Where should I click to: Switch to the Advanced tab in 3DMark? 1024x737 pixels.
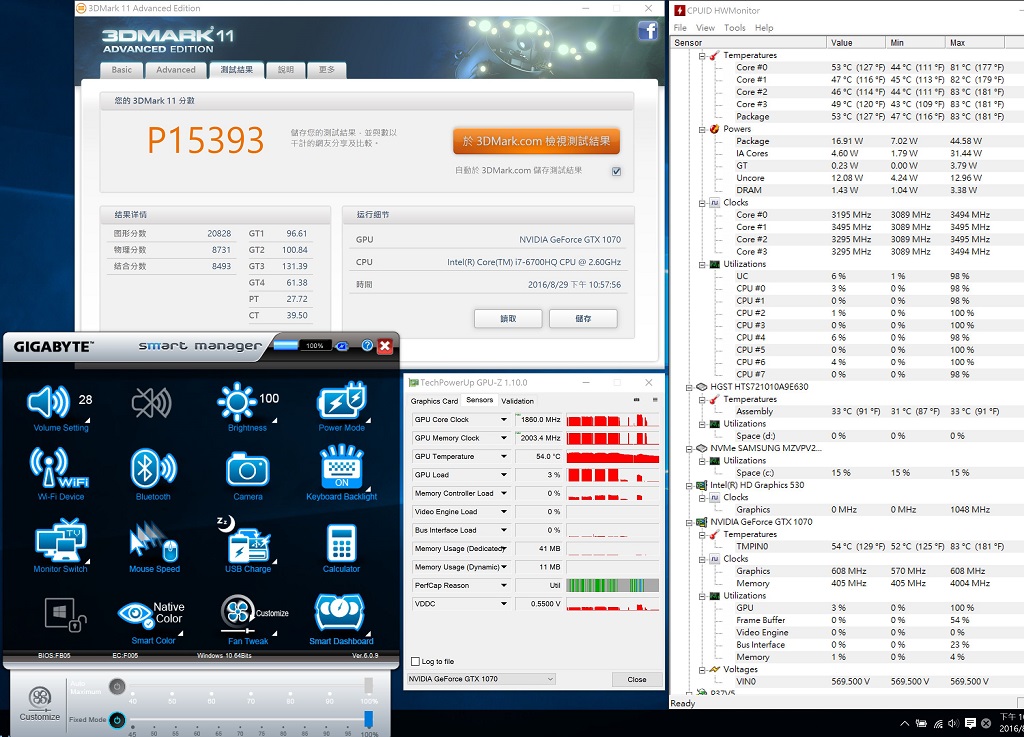[x=176, y=70]
